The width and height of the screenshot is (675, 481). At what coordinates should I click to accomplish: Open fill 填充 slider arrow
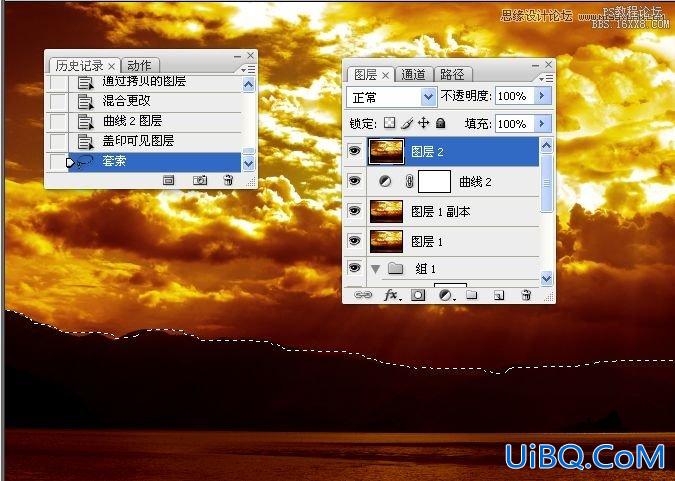pos(542,124)
